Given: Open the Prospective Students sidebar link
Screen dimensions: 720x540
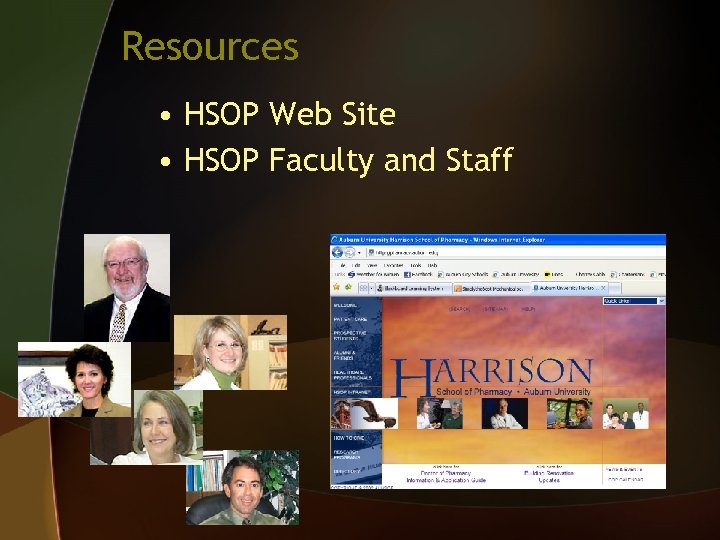Looking at the screenshot, I should 349,336.
